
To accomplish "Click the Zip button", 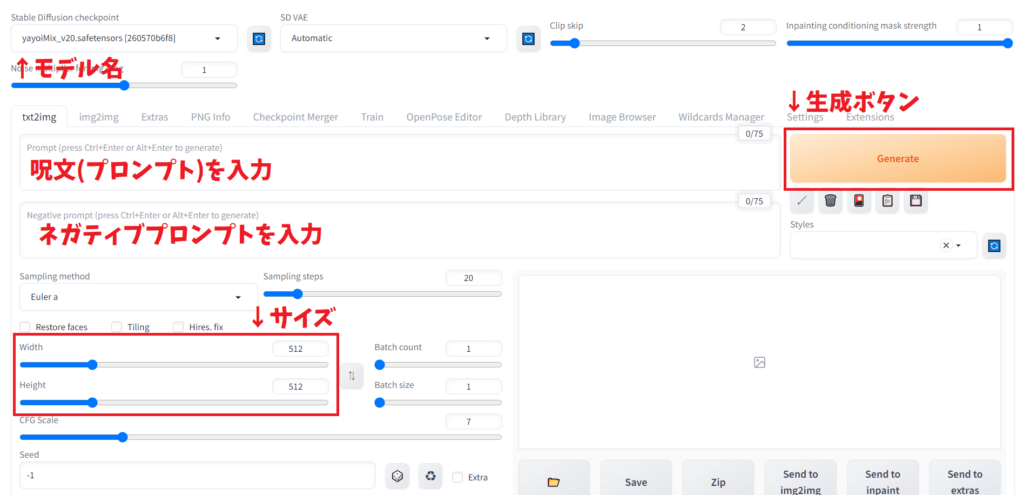I will 718,482.
